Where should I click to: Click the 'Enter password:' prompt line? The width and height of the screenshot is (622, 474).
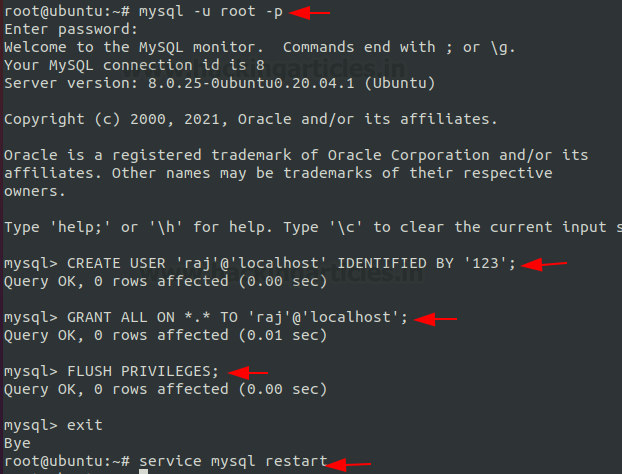pyautogui.click(x=71, y=30)
